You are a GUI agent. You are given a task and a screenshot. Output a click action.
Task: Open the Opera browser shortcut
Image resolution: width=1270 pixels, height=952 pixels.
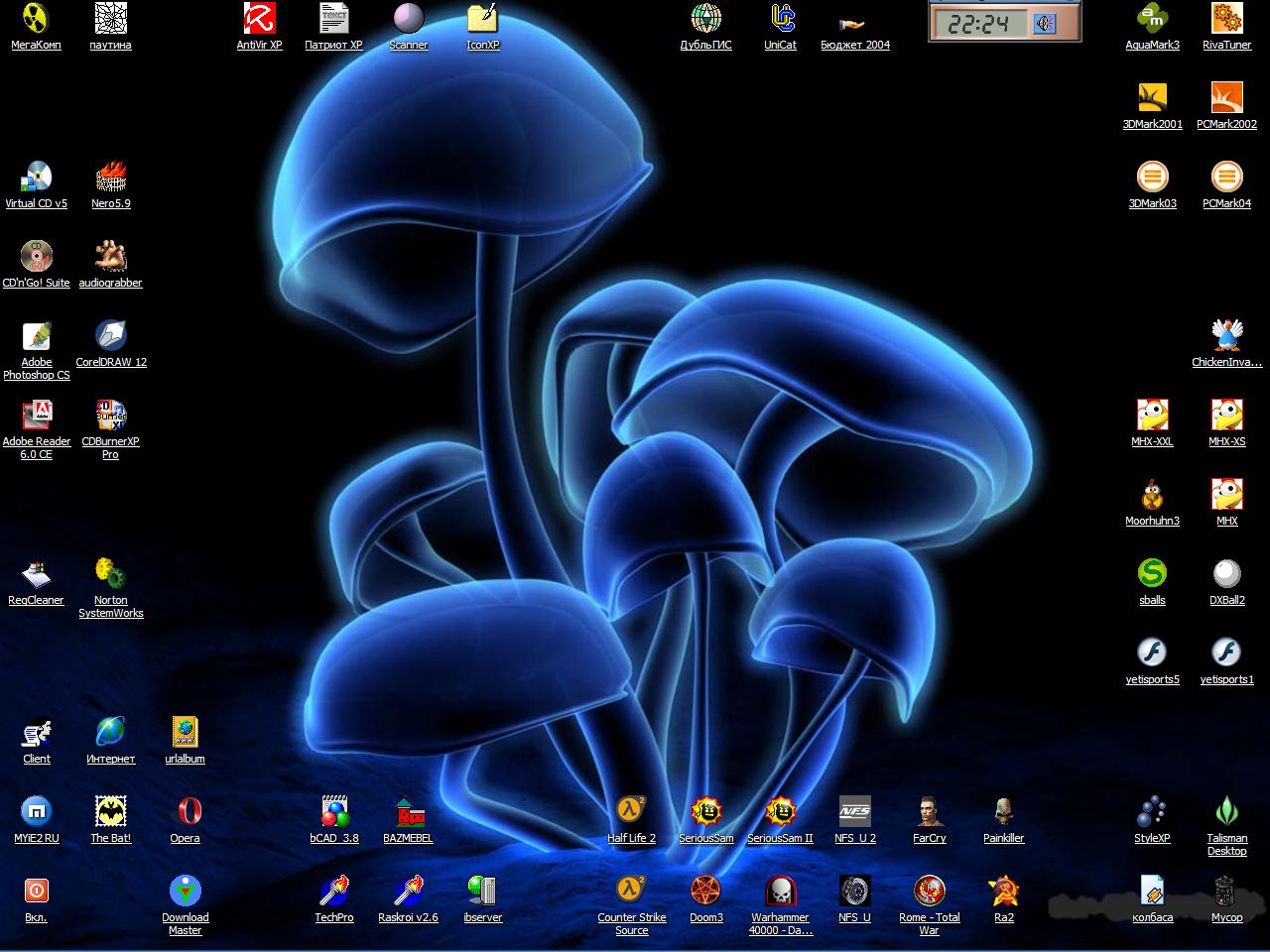(x=185, y=811)
